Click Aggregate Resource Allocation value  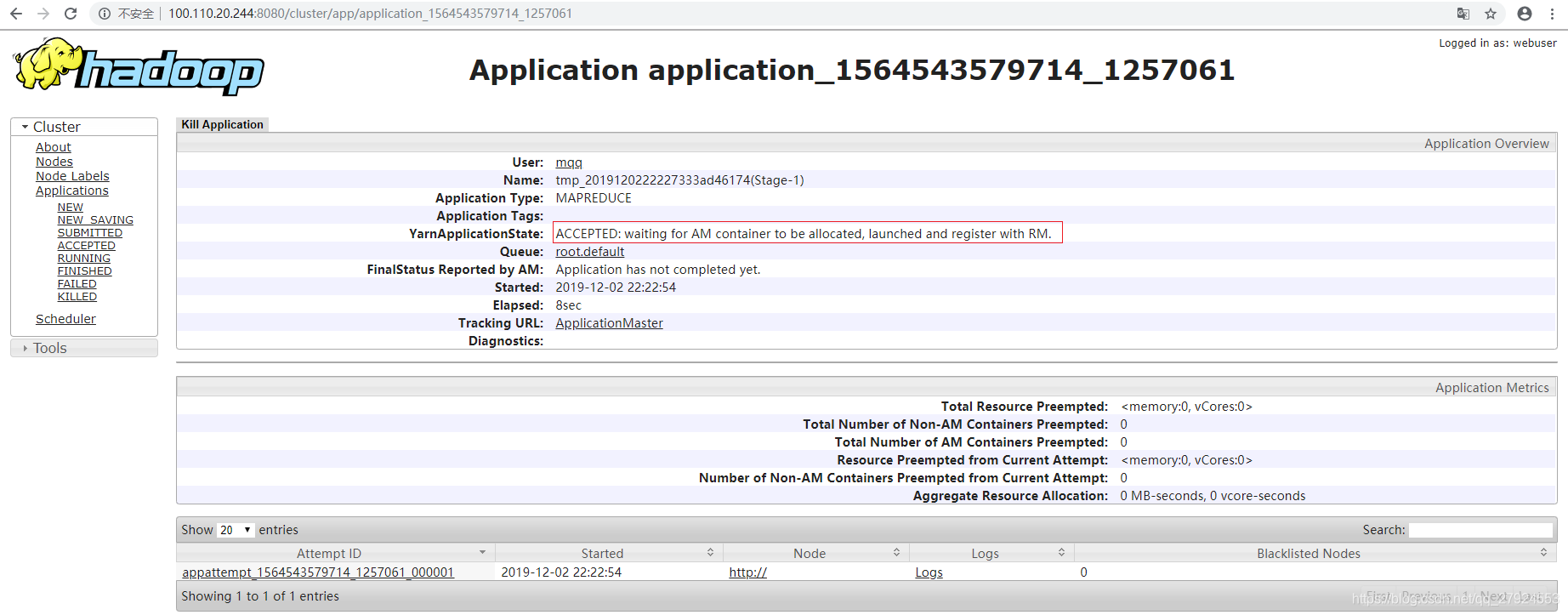click(1213, 496)
